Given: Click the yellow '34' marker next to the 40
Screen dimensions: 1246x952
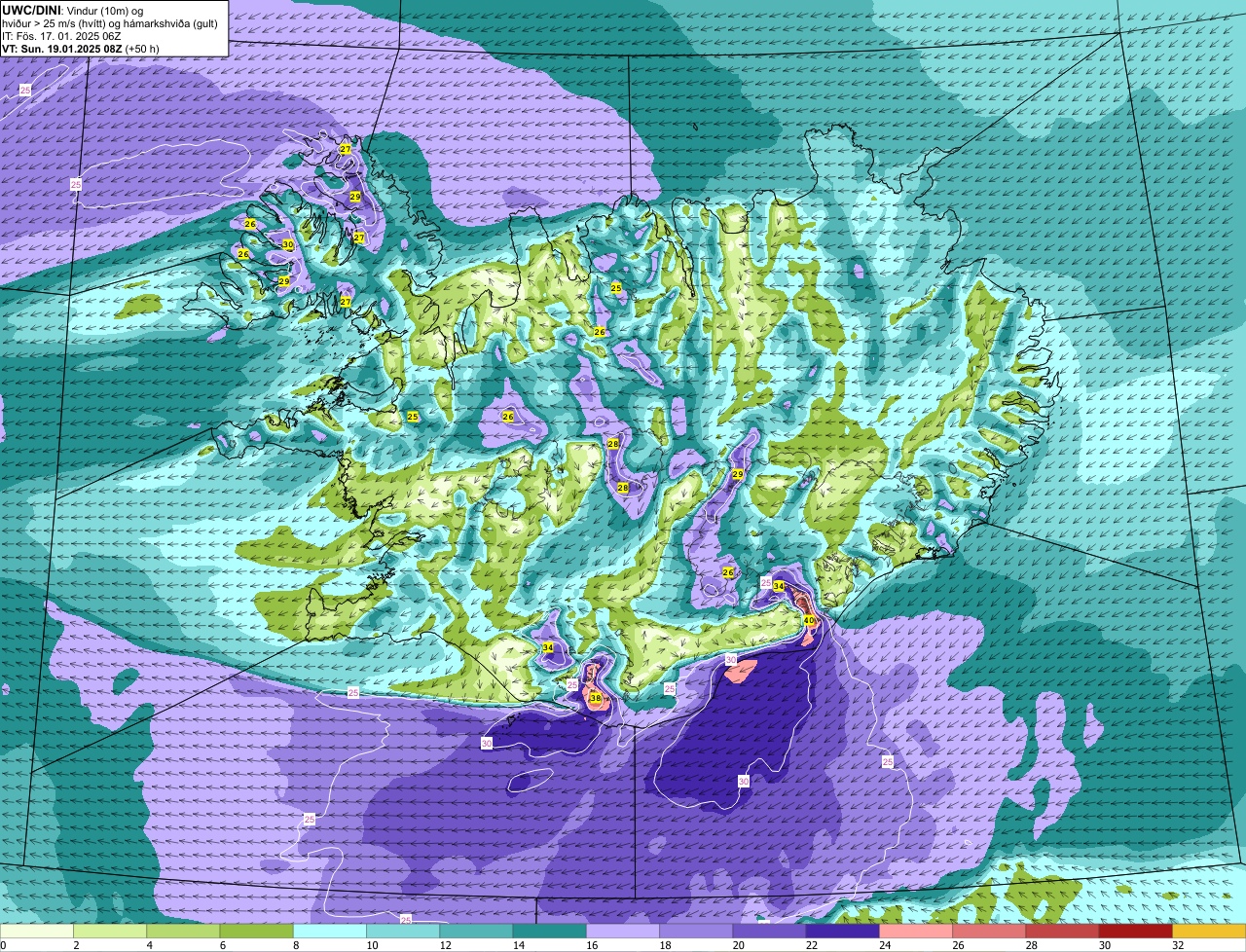Looking at the screenshot, I should click(x=778, y=586).
